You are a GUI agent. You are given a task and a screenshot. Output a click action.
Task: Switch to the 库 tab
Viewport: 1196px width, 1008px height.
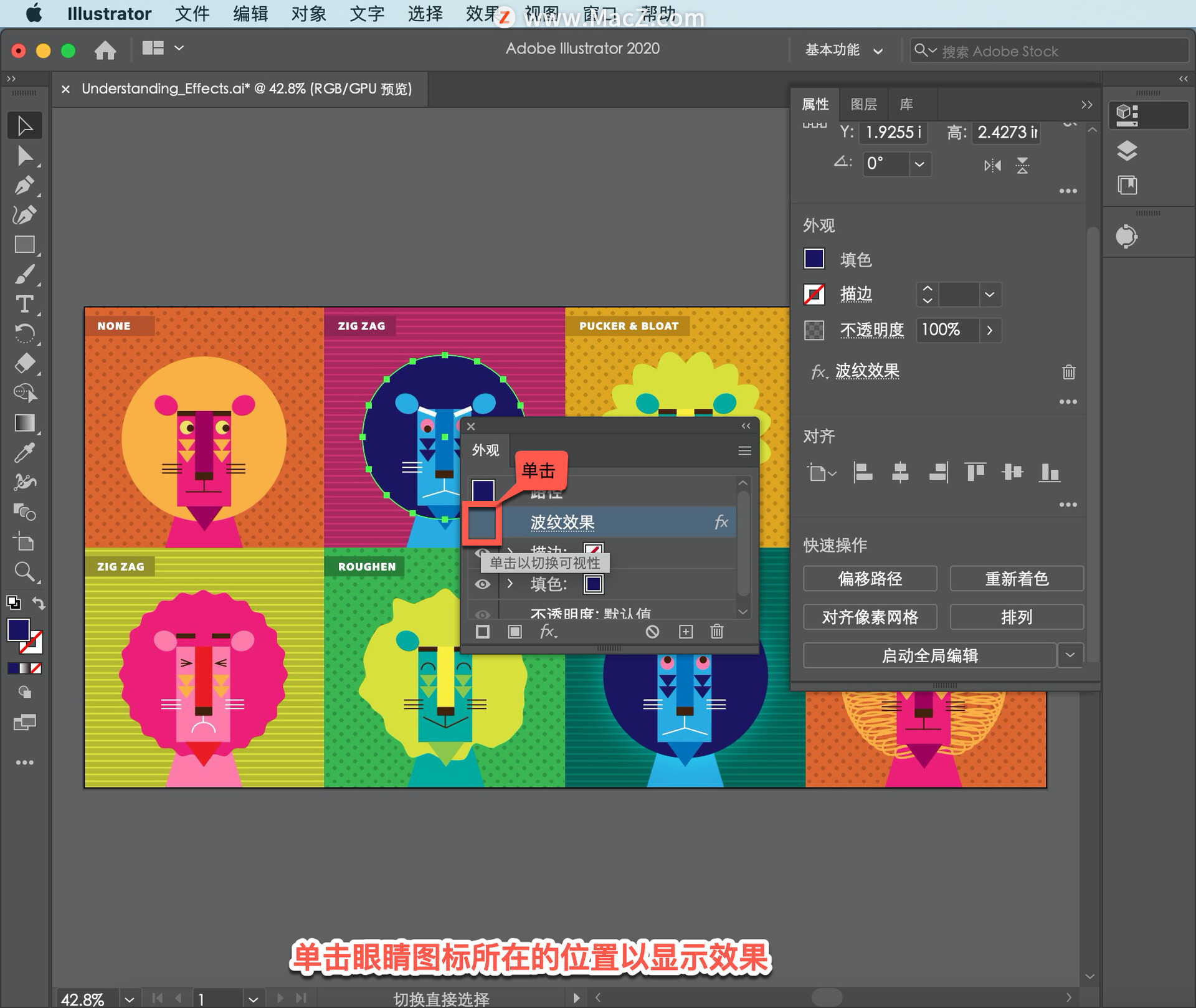coord(906,104)
